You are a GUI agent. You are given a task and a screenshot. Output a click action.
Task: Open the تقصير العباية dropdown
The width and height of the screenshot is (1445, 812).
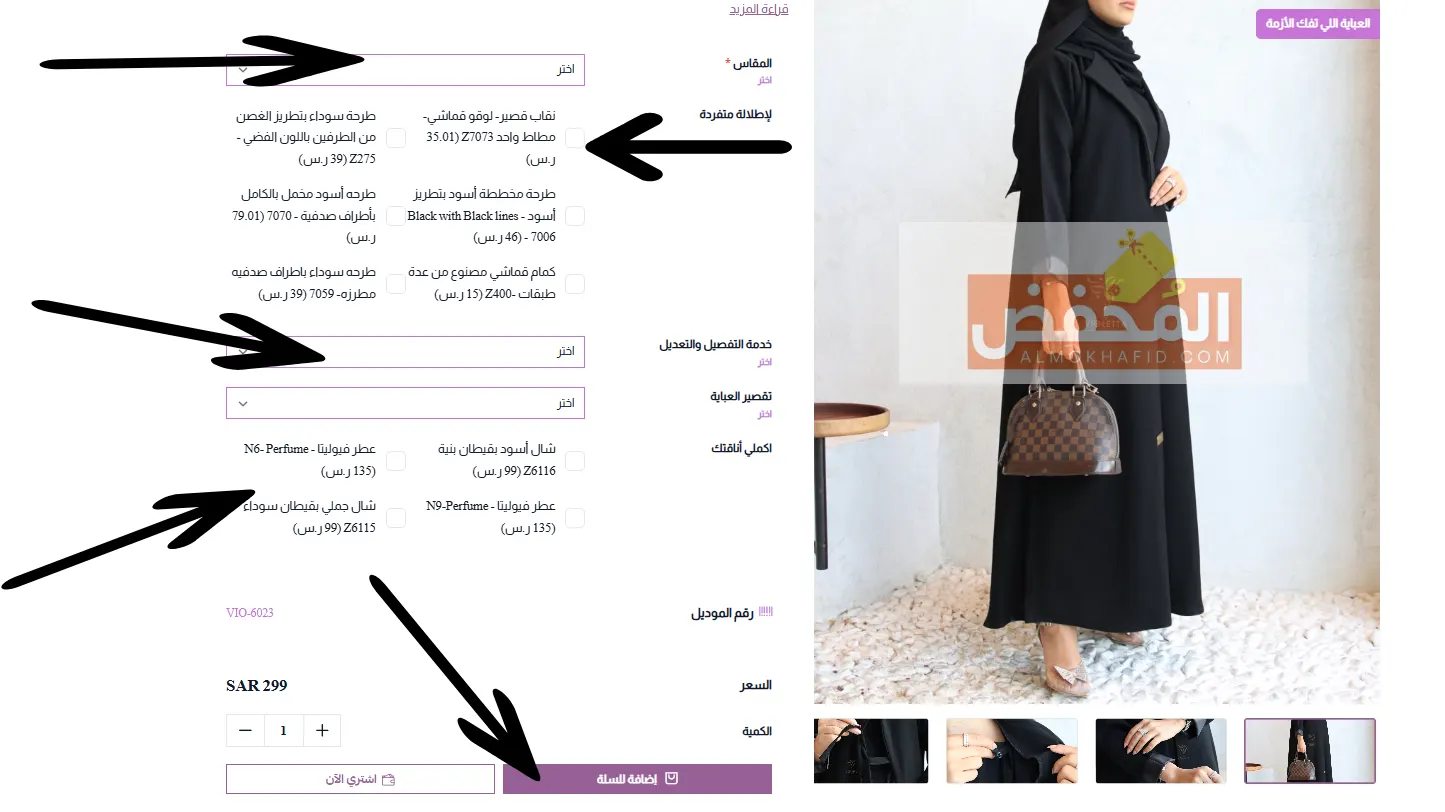[x=405, y=403]
